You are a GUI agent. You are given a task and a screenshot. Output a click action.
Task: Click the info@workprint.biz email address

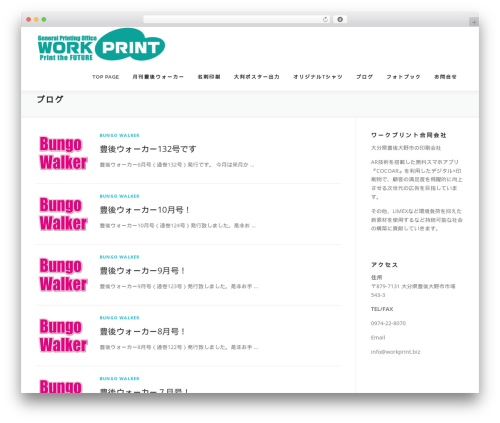point(395,352)
